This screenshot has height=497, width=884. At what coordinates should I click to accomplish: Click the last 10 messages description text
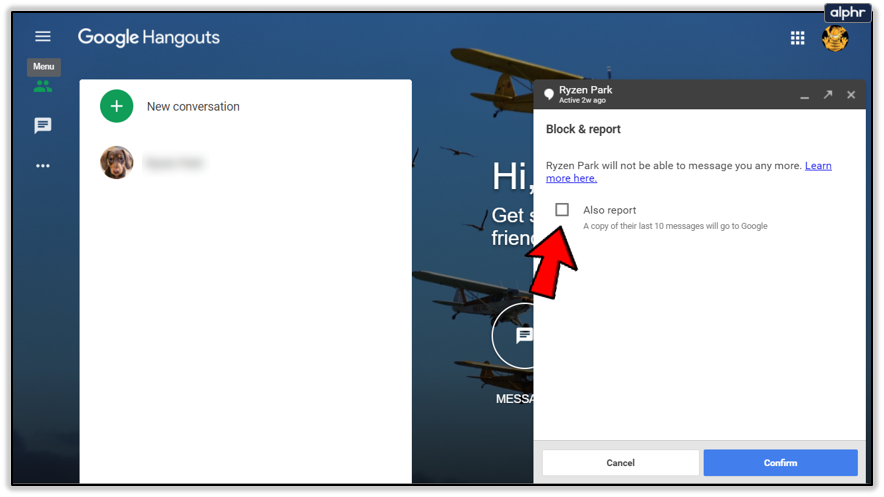click(675, 226)
